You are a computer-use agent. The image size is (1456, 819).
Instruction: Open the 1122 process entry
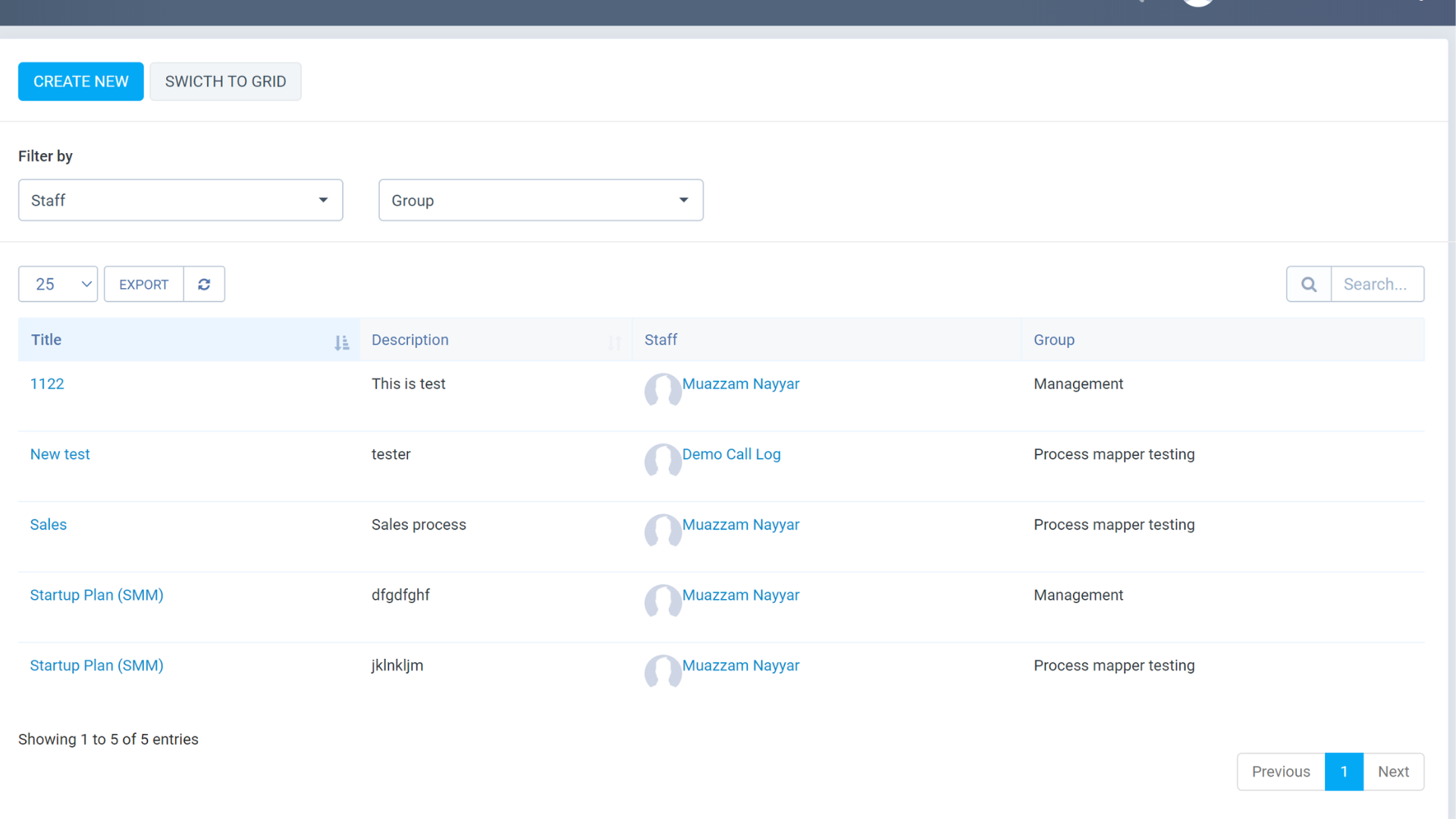pyautogui.click(x=47, y=384)
